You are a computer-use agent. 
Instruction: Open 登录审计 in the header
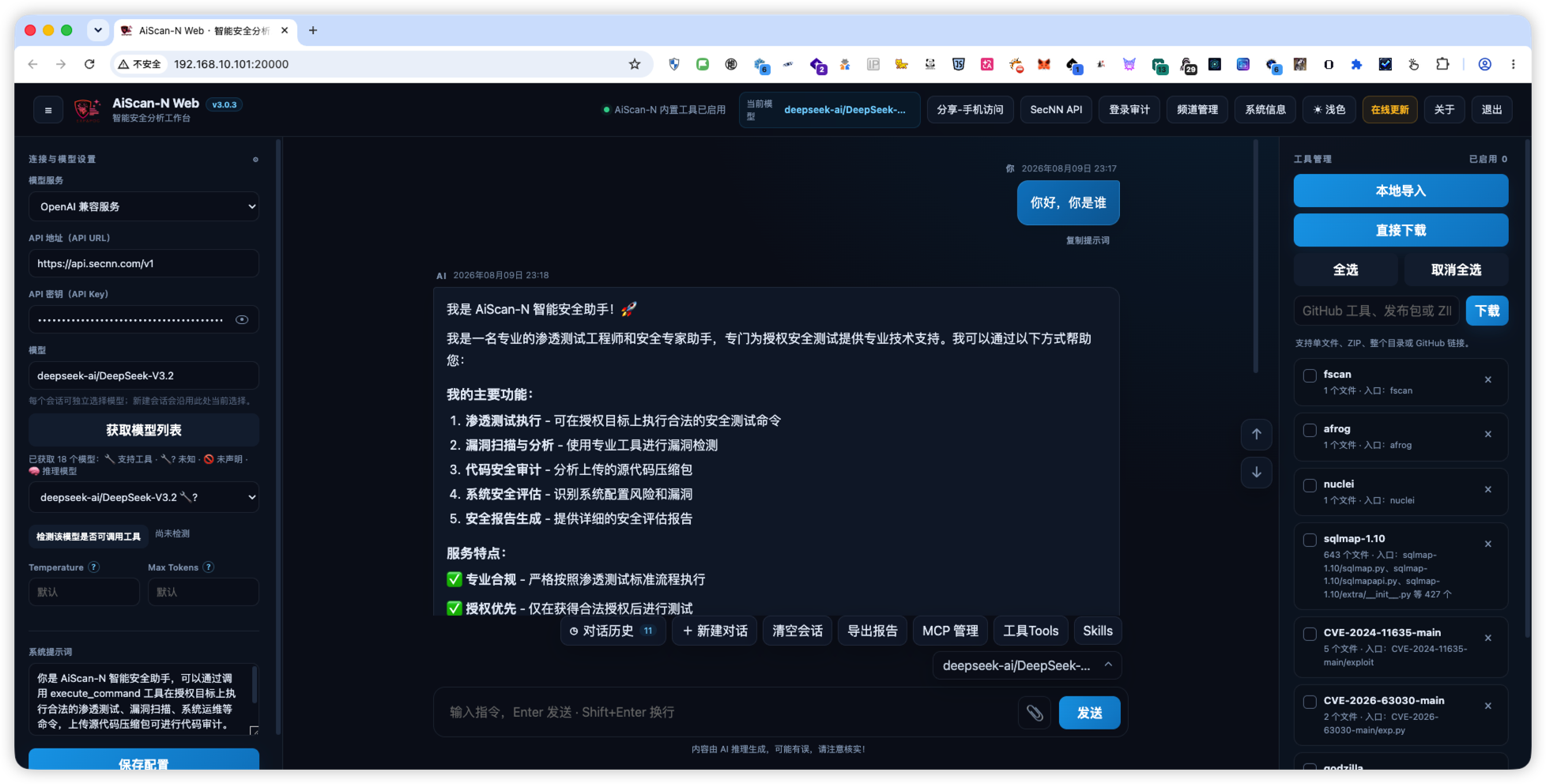pyautogui.click(x=1129, y=110)
